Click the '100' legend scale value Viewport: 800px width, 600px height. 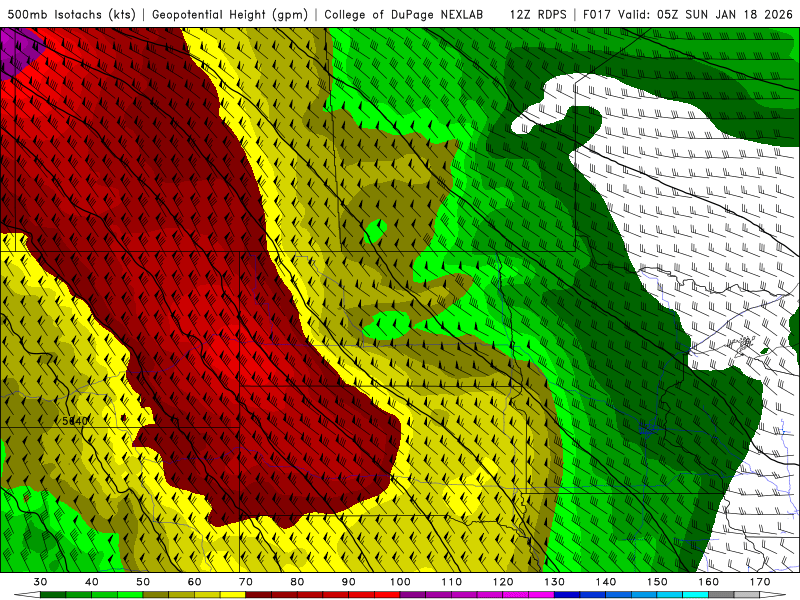(x=400, y=582)
